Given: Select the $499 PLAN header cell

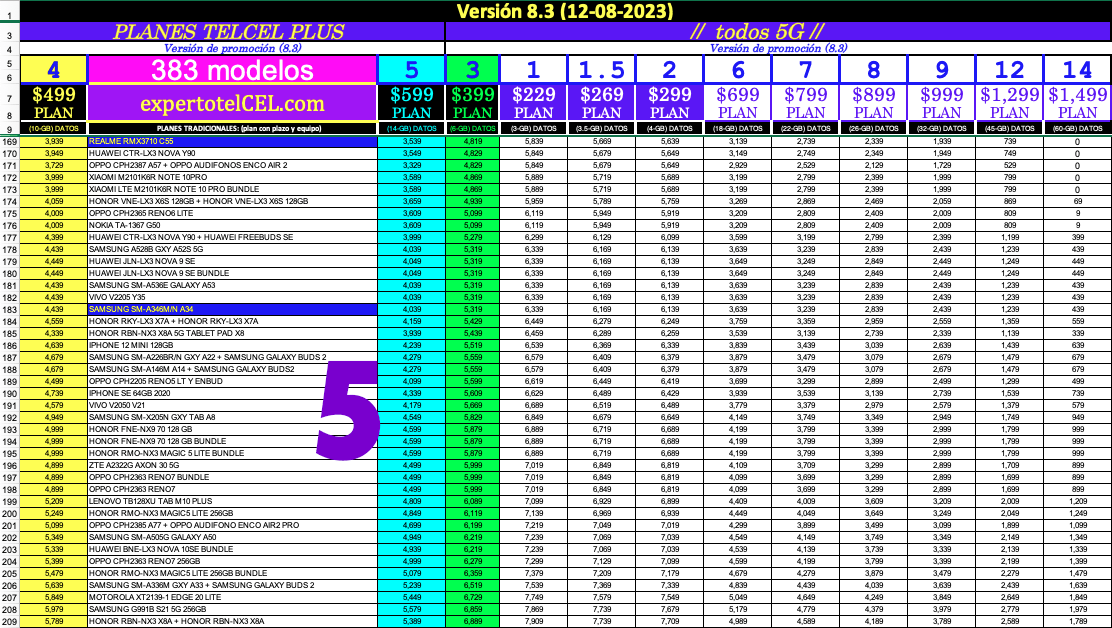Looking at the screenshot, I should pos(53,103).
